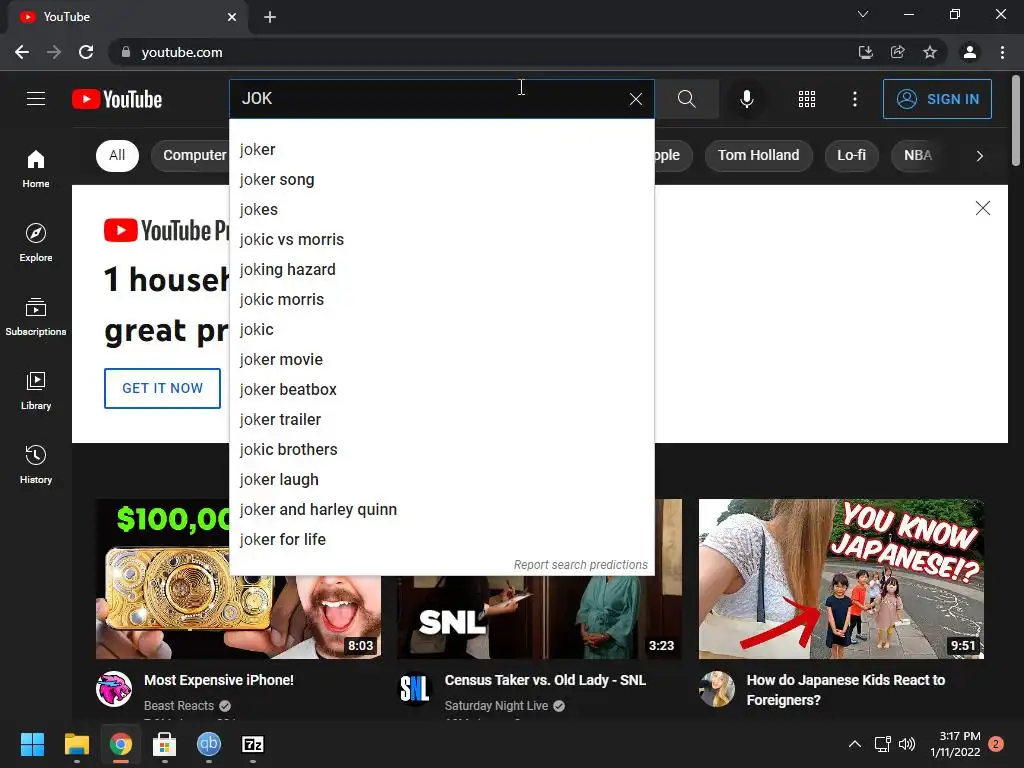This screenshot has height=768, width=1024.
Task: Pick the "joker and harley quinn" suggestion
Action: [441, 510]
